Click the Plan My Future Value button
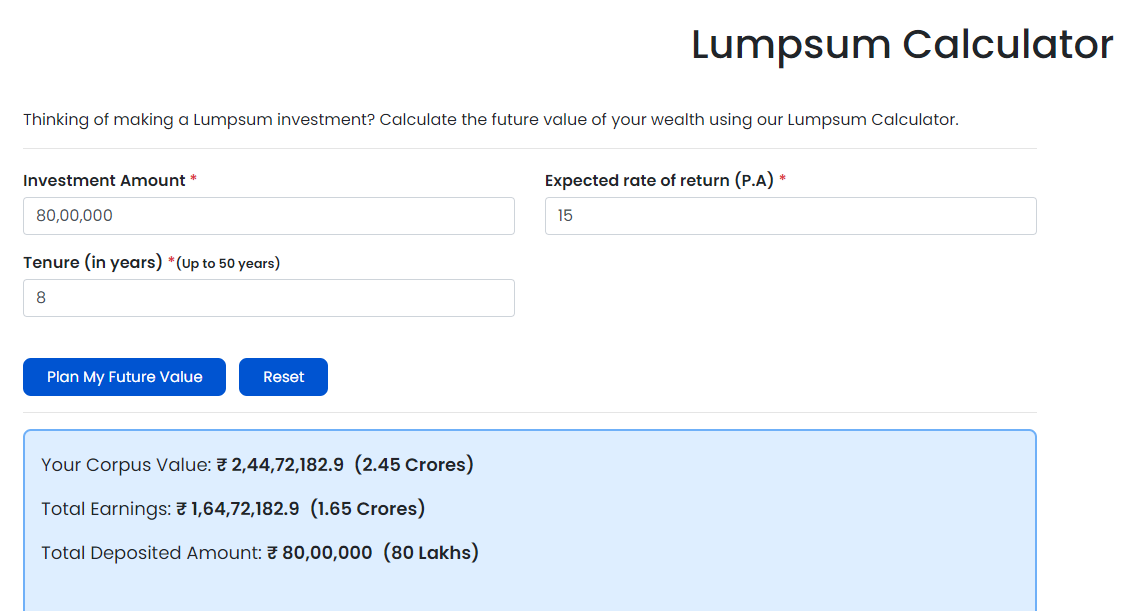Image resolution: width=1134 pixels, height=611 pixels. (124, 377)
